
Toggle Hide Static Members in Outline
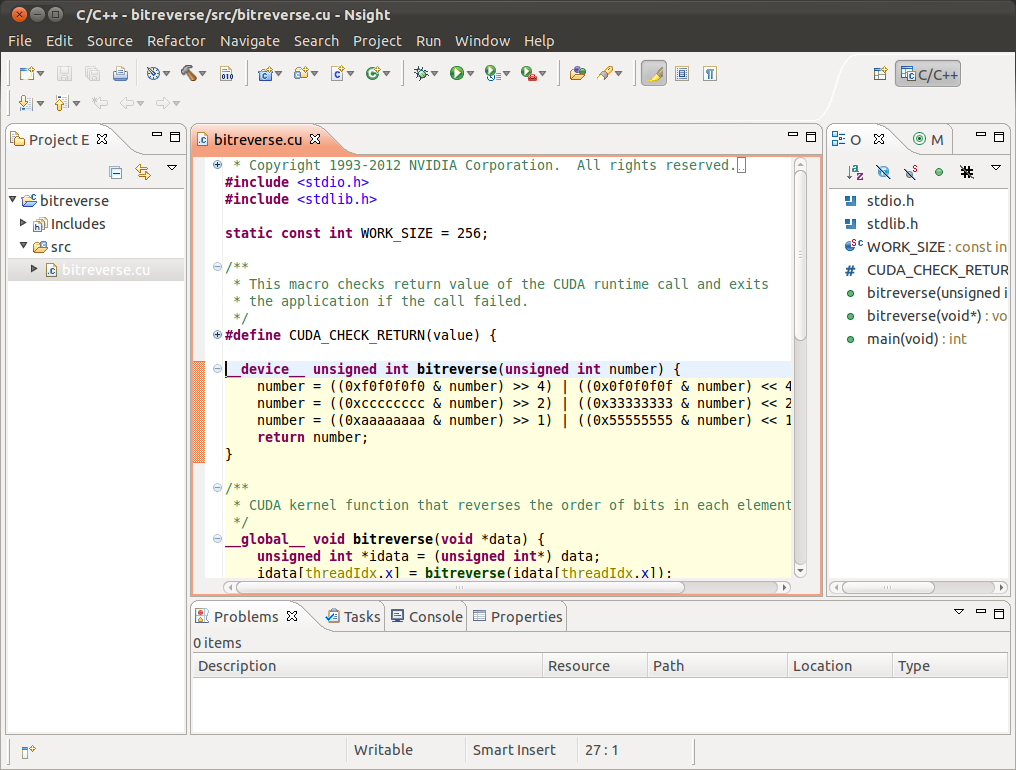click(910, 172)
